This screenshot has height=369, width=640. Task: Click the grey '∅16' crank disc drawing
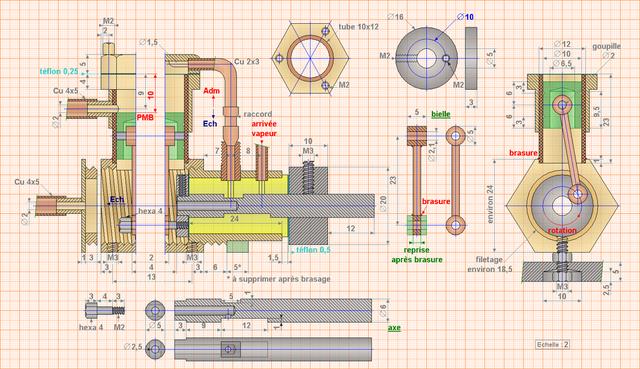pos(427,58)
